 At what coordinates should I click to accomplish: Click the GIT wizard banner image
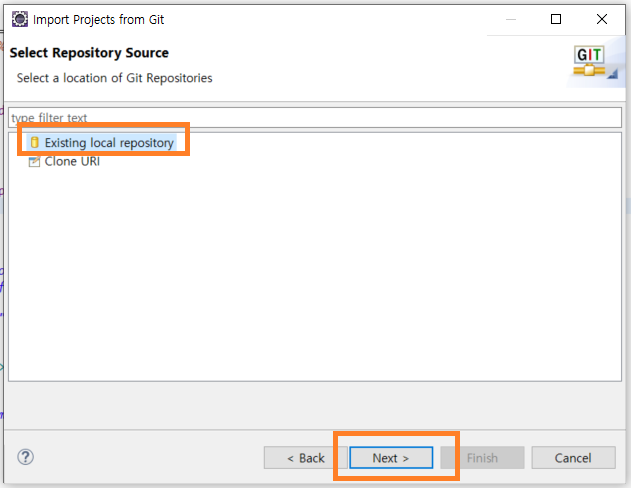(590, 61)
